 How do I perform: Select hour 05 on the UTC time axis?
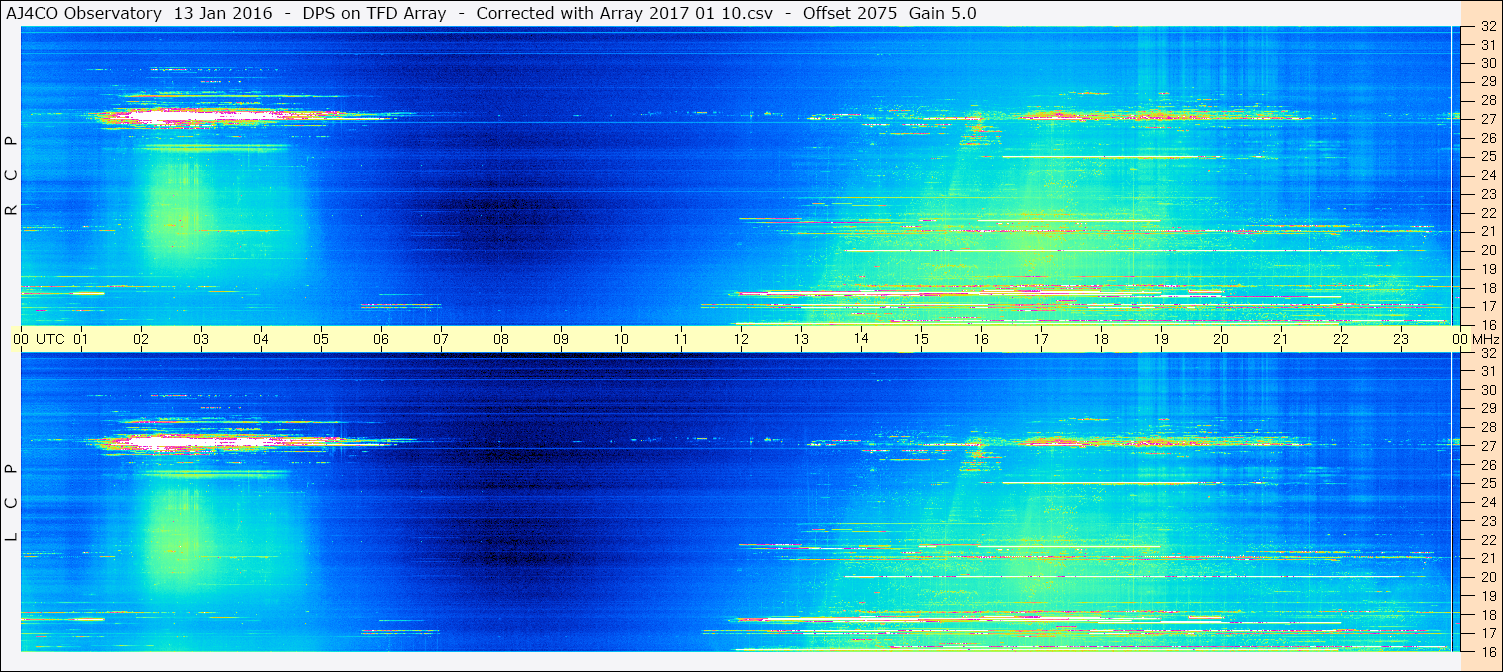(321, 339)
